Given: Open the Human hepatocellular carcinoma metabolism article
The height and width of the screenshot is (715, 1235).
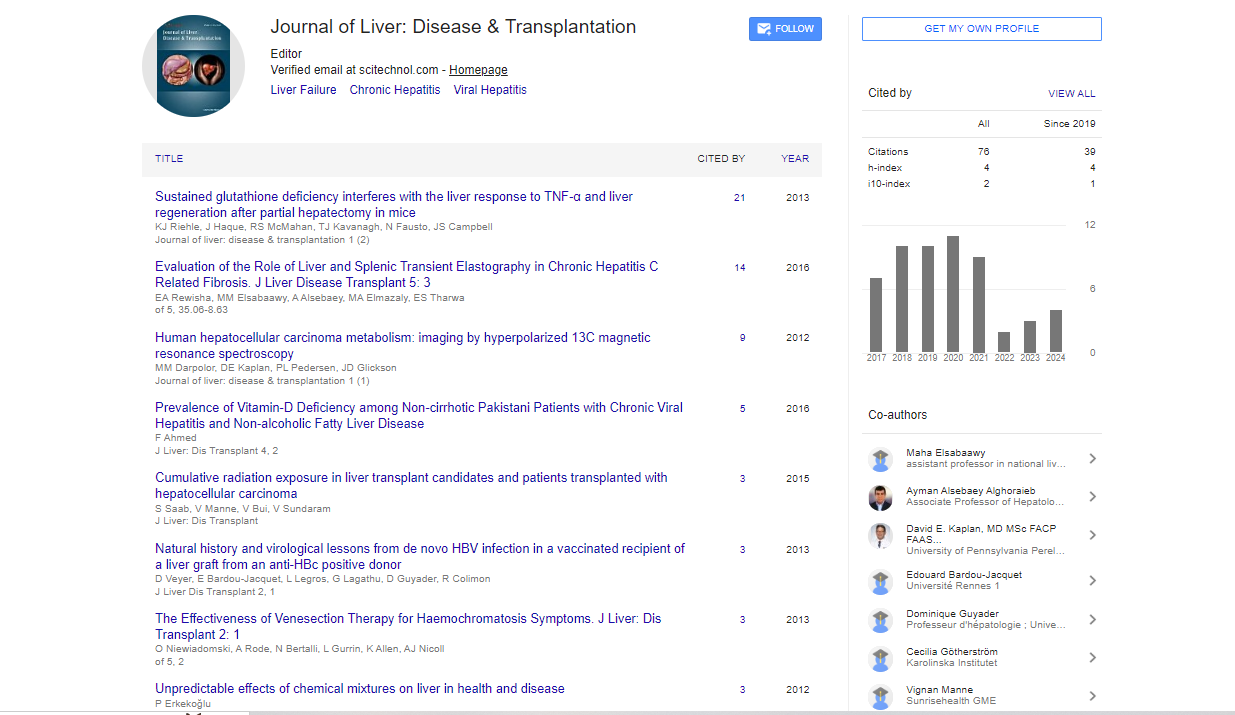Looking at the screenshot, I should coord(402,346).
